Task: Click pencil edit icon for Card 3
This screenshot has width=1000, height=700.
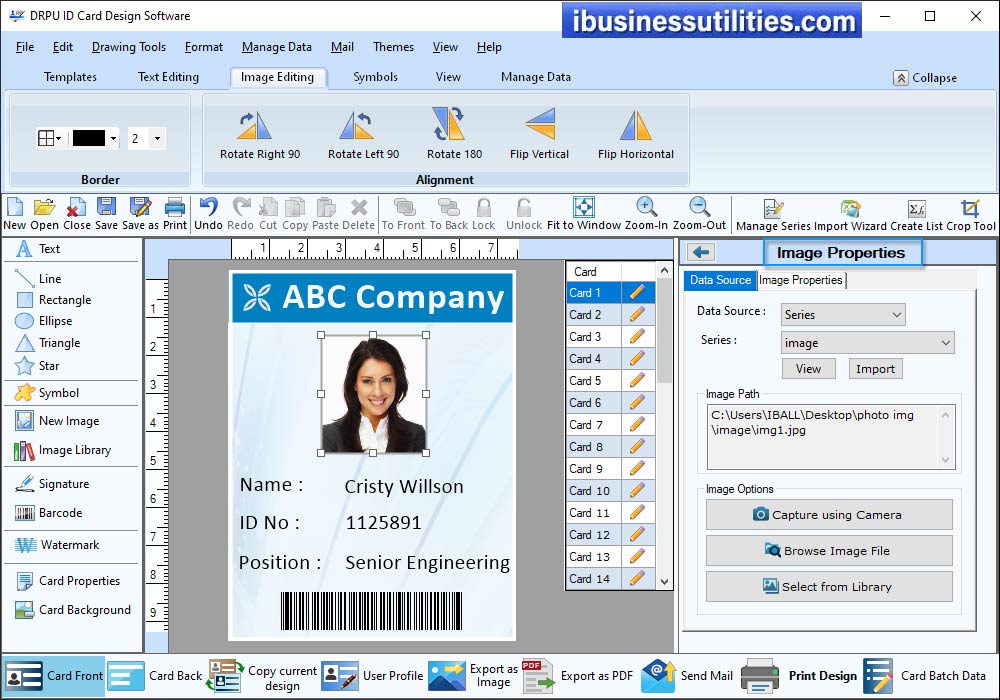Action: (637, 337)
